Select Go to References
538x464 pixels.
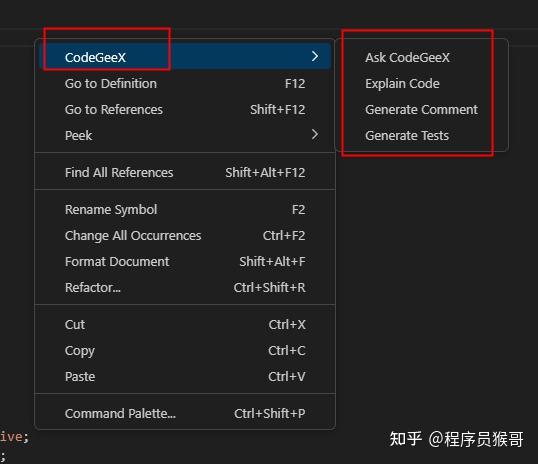(185, 109)
